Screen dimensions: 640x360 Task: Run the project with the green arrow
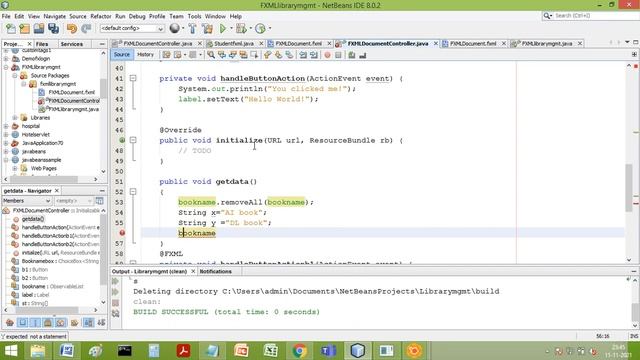click(x=223, y=29)
